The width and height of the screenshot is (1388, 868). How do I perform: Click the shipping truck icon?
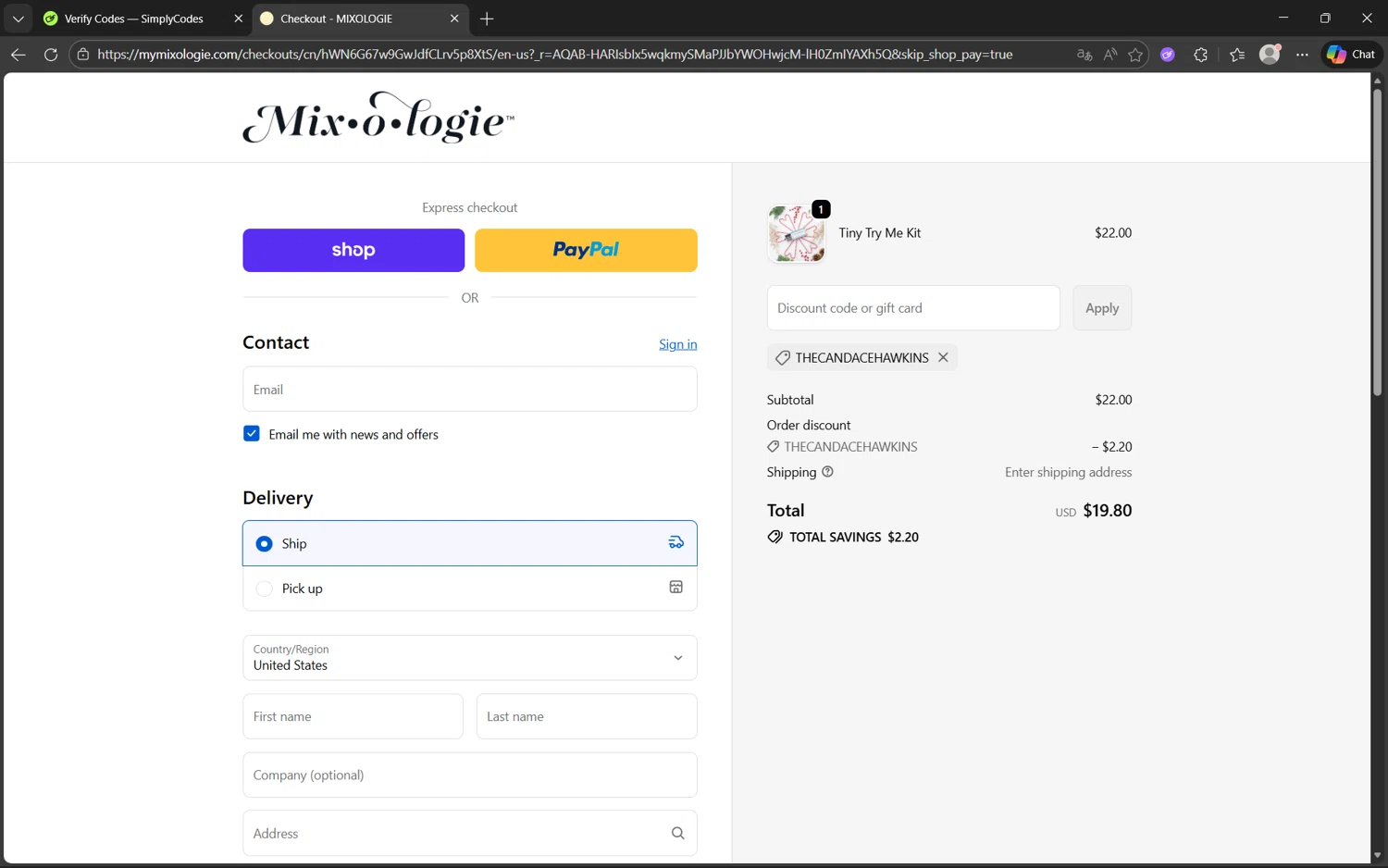pos(676,542)
